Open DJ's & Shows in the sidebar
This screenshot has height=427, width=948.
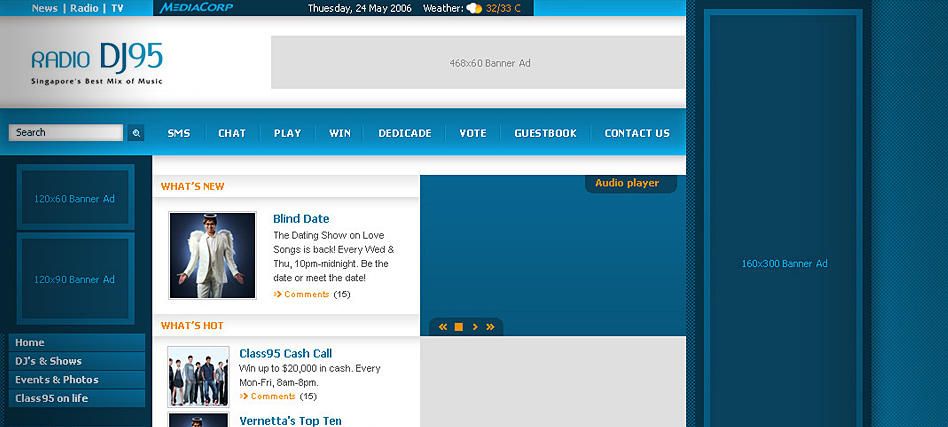(77, 361)
